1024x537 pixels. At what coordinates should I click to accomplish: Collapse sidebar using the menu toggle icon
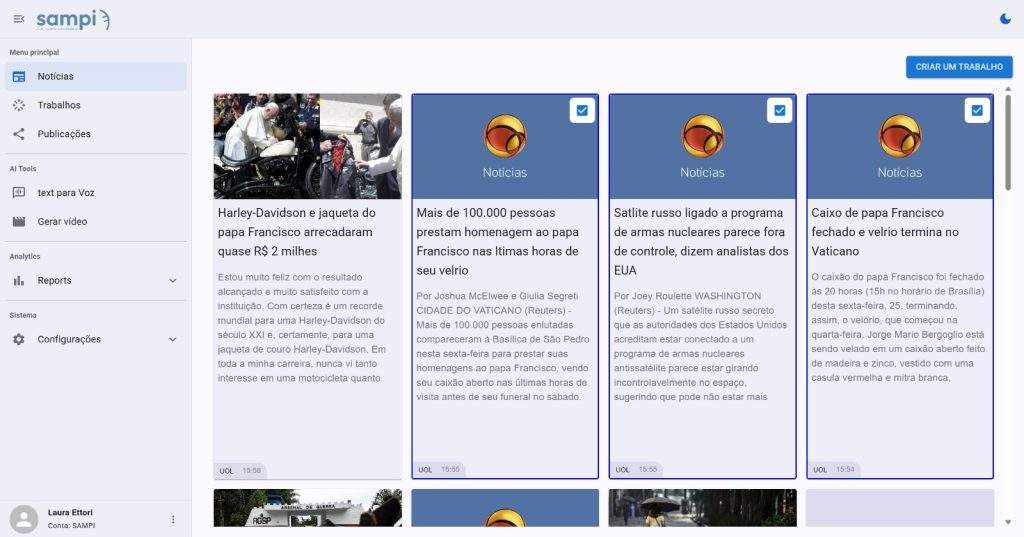point(19,19)
